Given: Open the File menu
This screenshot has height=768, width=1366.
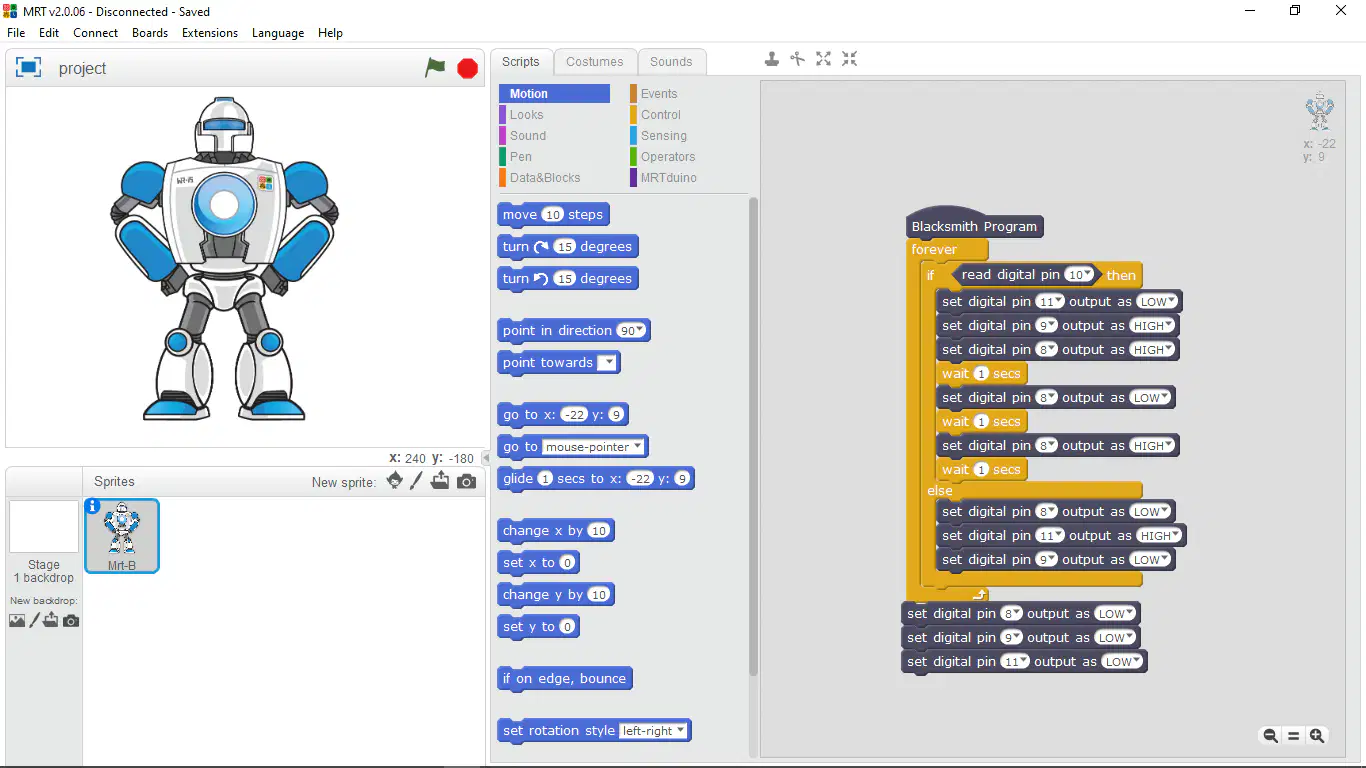Looking at the screenshot, I should (x=16, y=33).
